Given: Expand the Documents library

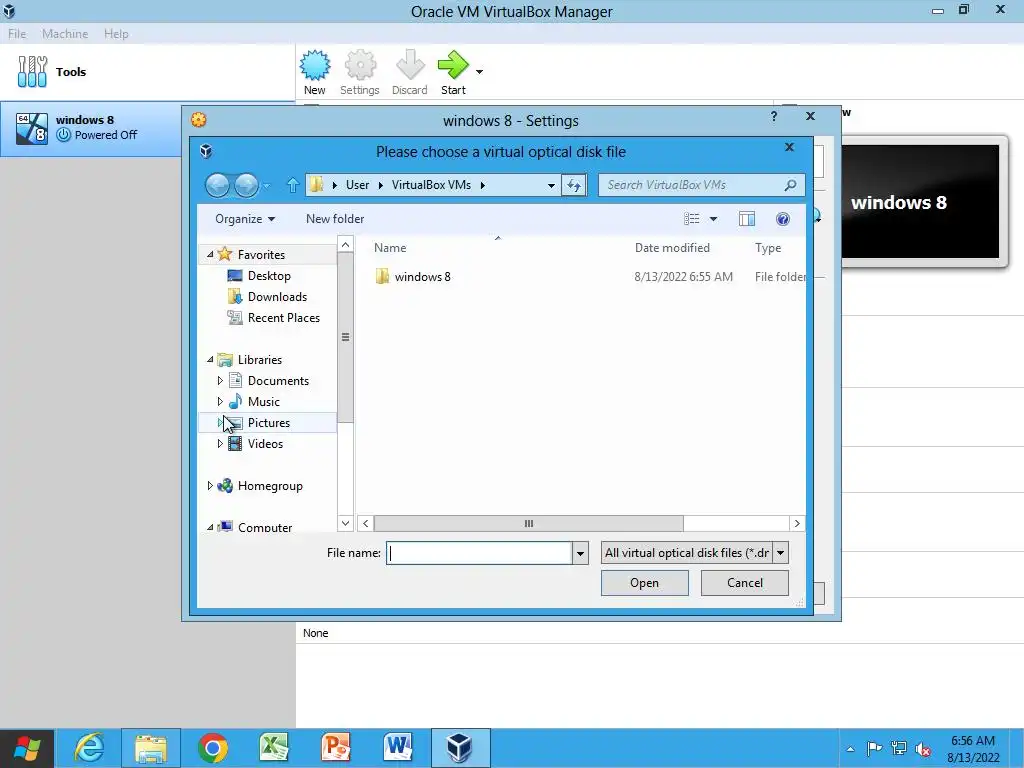Looking at the screenshot, I should coord(220,380).
